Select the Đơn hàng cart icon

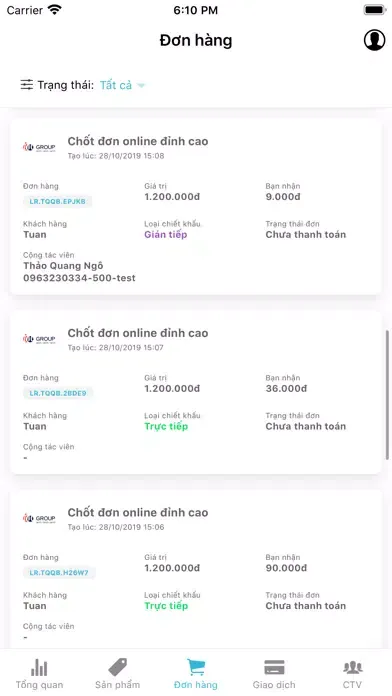pyautogui.click(x=196, y=667)
